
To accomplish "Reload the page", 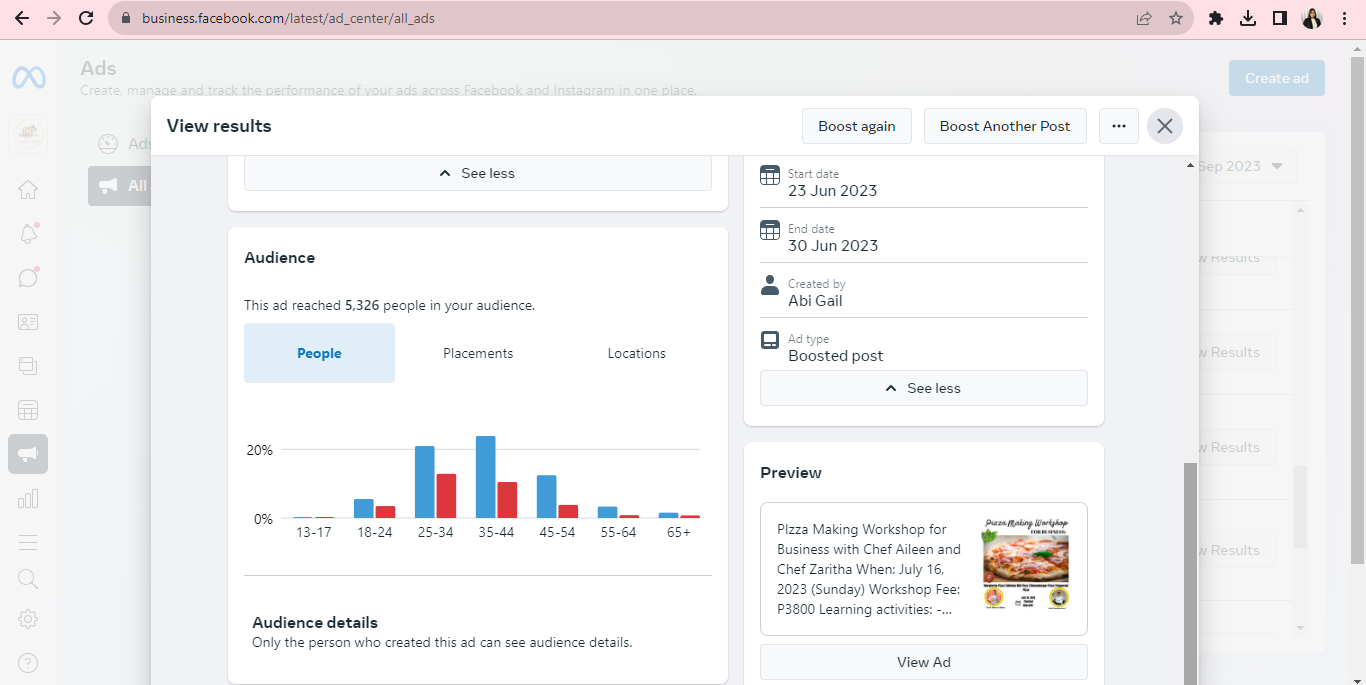I will (86, 18).
